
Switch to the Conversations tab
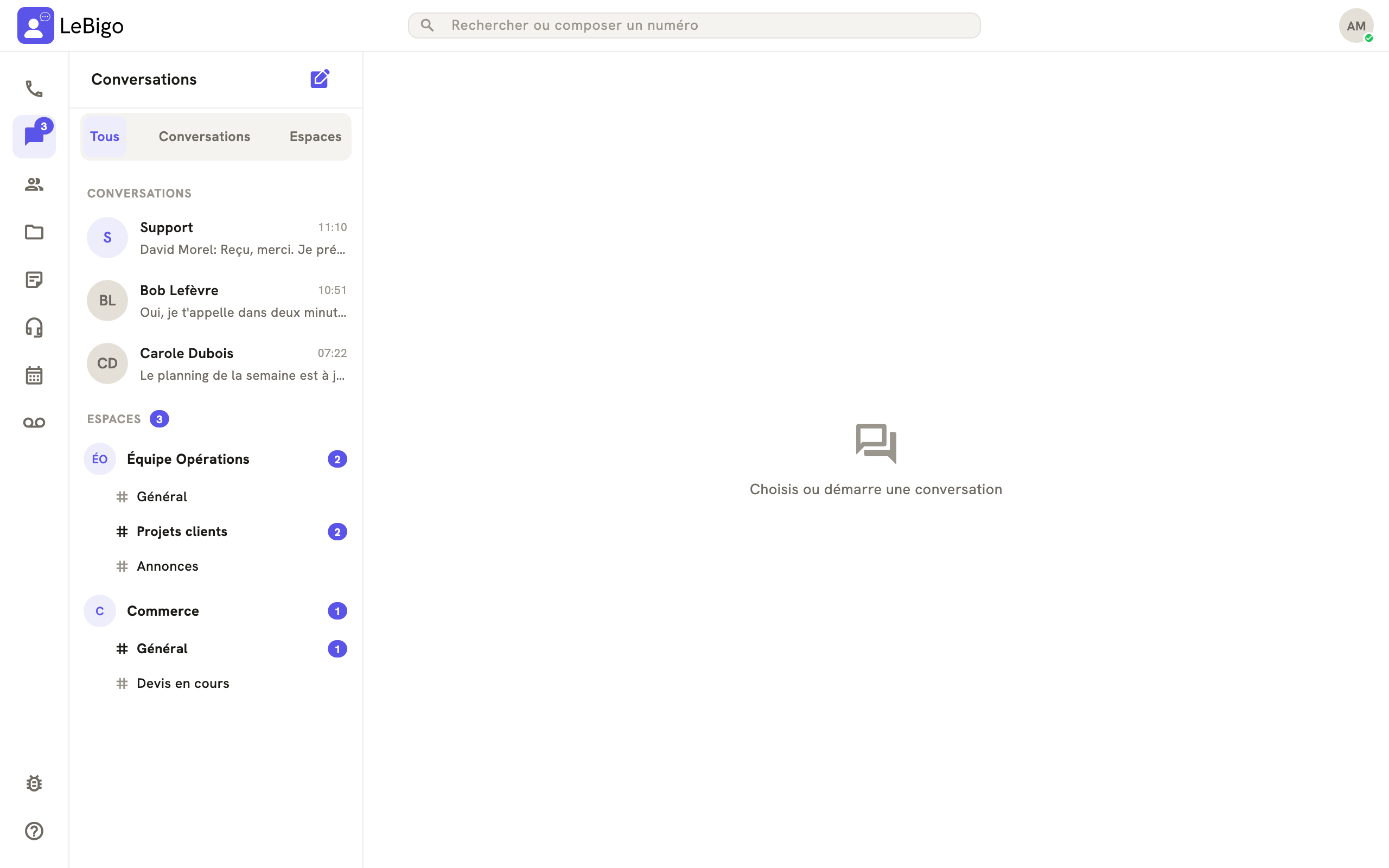pyautogui.click(x=205, y=137)
